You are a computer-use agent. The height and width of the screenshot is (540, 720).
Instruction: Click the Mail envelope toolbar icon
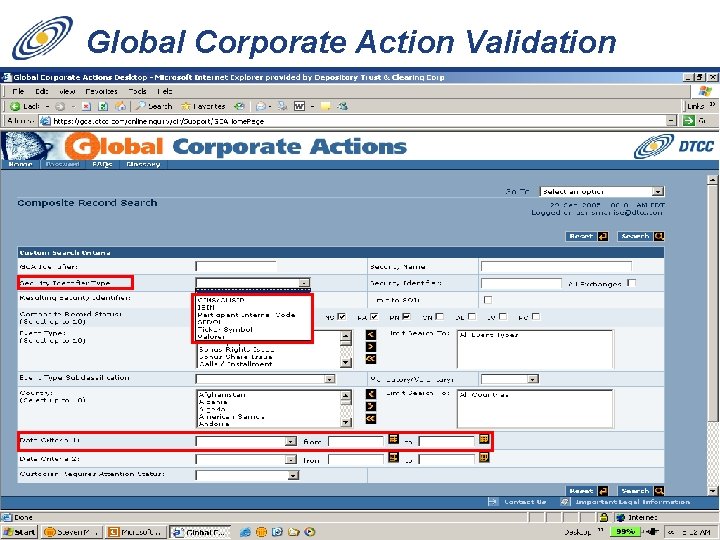click(x=261, y=107)
